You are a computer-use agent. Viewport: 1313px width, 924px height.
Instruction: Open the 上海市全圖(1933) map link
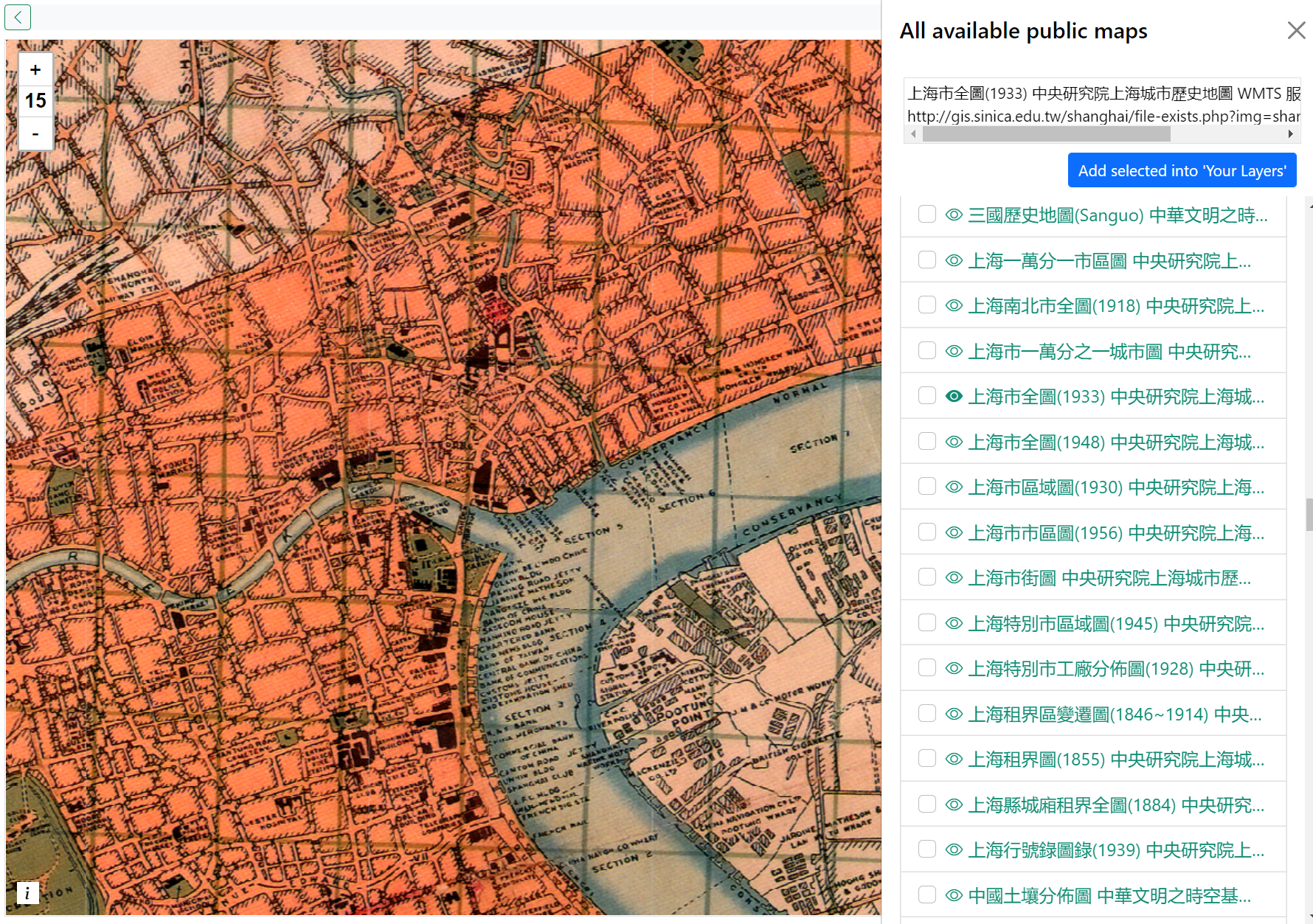[x=1116, y=397]
